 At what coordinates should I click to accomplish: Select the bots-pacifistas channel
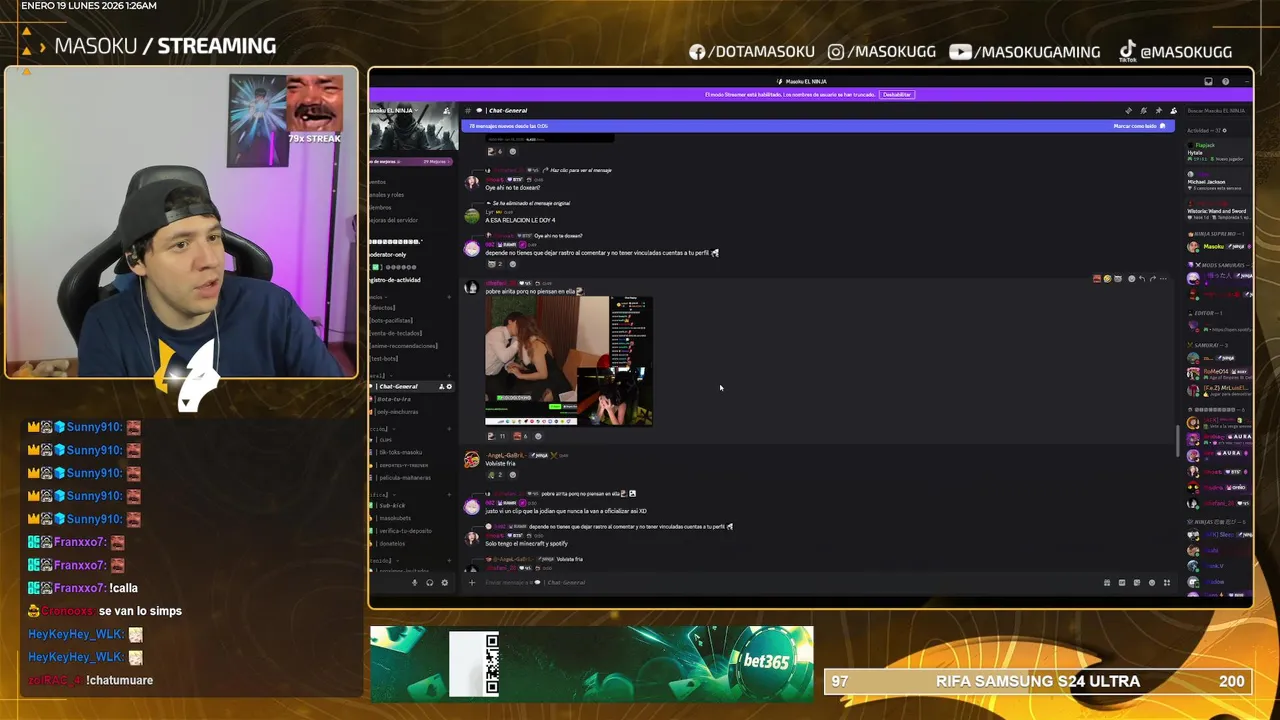tap(391, 320)
